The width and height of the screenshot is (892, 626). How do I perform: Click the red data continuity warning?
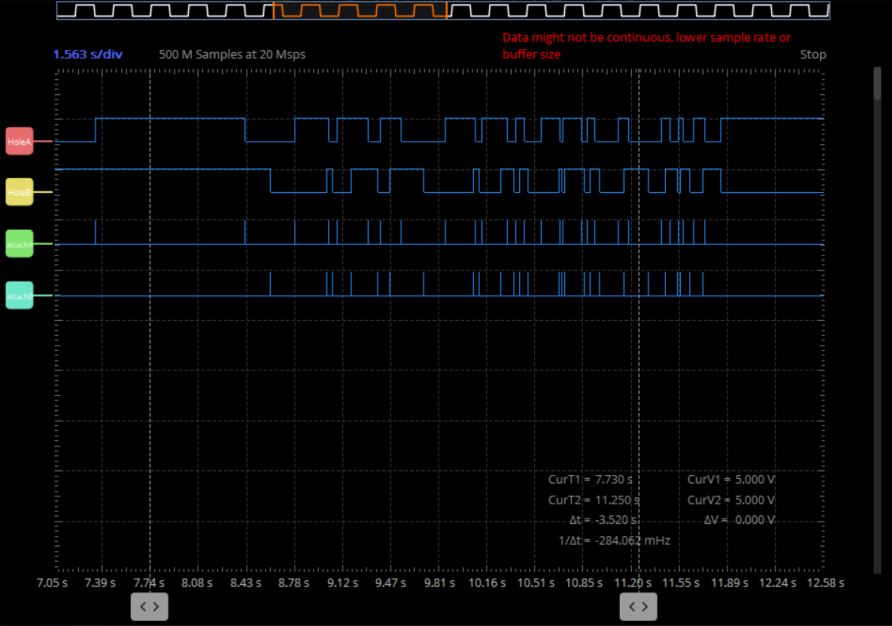pyautogui.click(x=646, y=46)
